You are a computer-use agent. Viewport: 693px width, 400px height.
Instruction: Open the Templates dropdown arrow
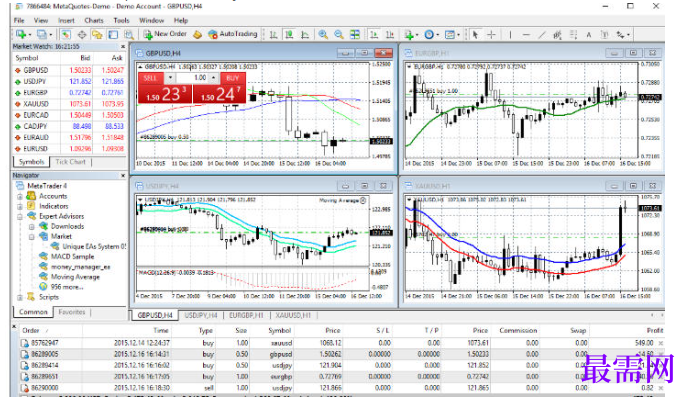coord(458,34)
